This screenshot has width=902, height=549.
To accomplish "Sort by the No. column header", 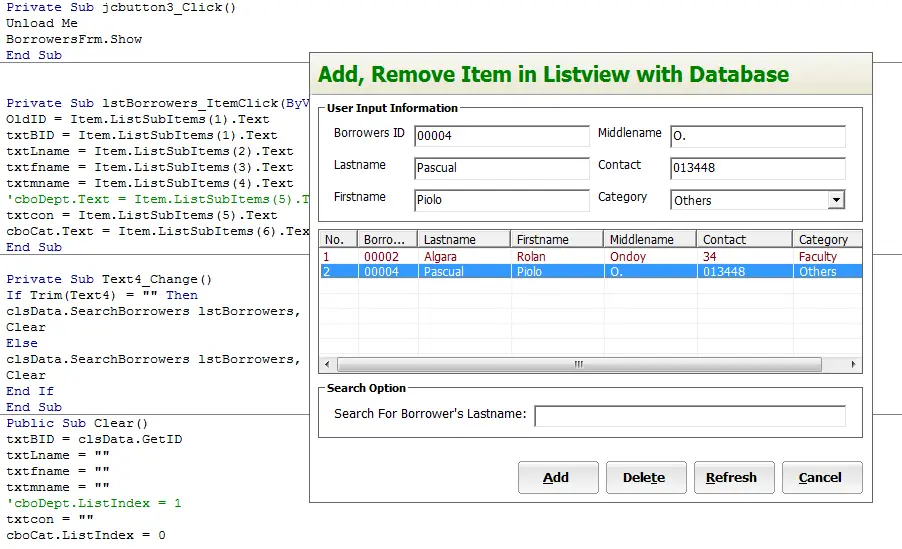I will click(x=338, y=239).
